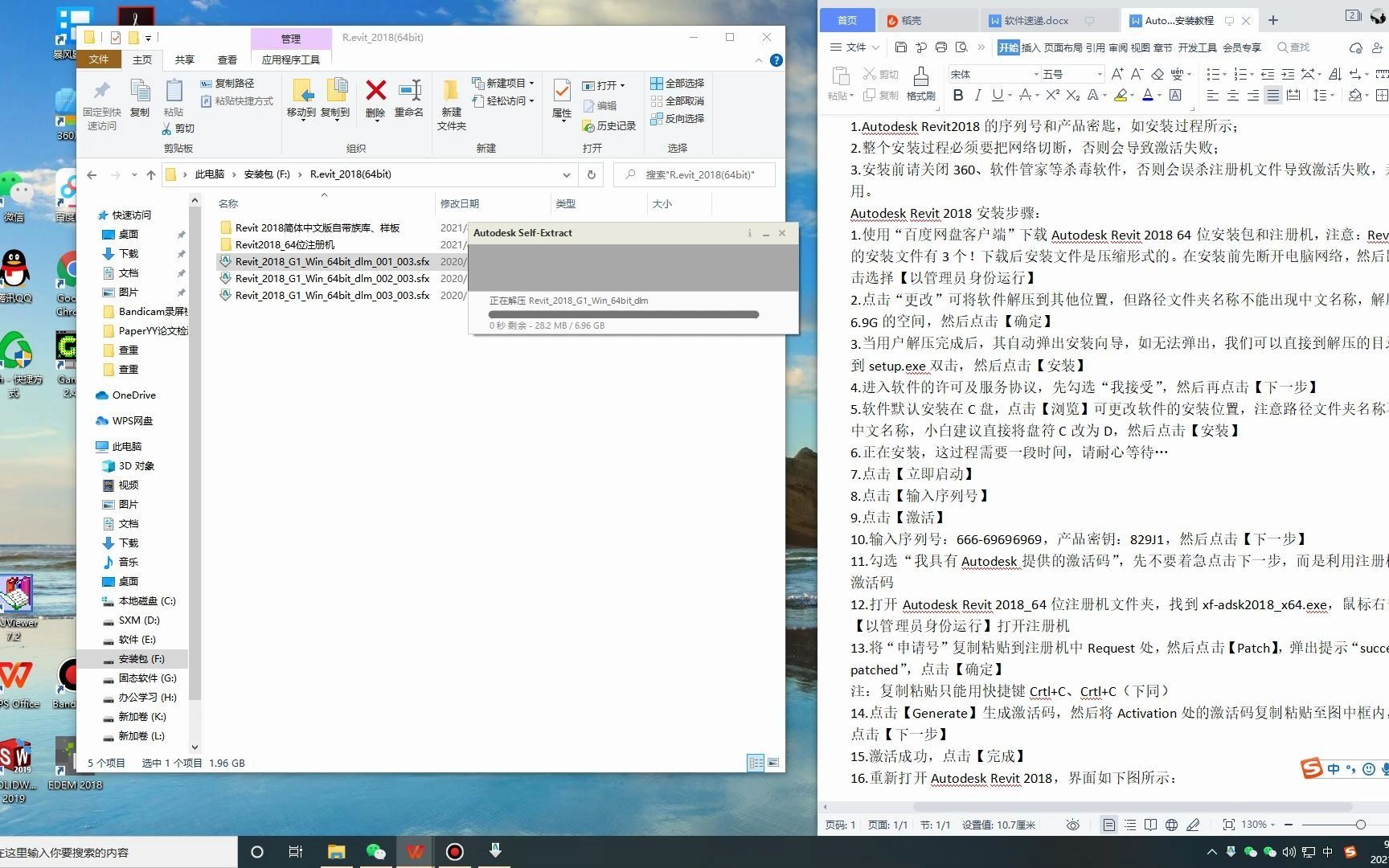
Task: Click the Copy icon in Explorer clipboard group
Action: pyautogui.click(x=140, y=91)
